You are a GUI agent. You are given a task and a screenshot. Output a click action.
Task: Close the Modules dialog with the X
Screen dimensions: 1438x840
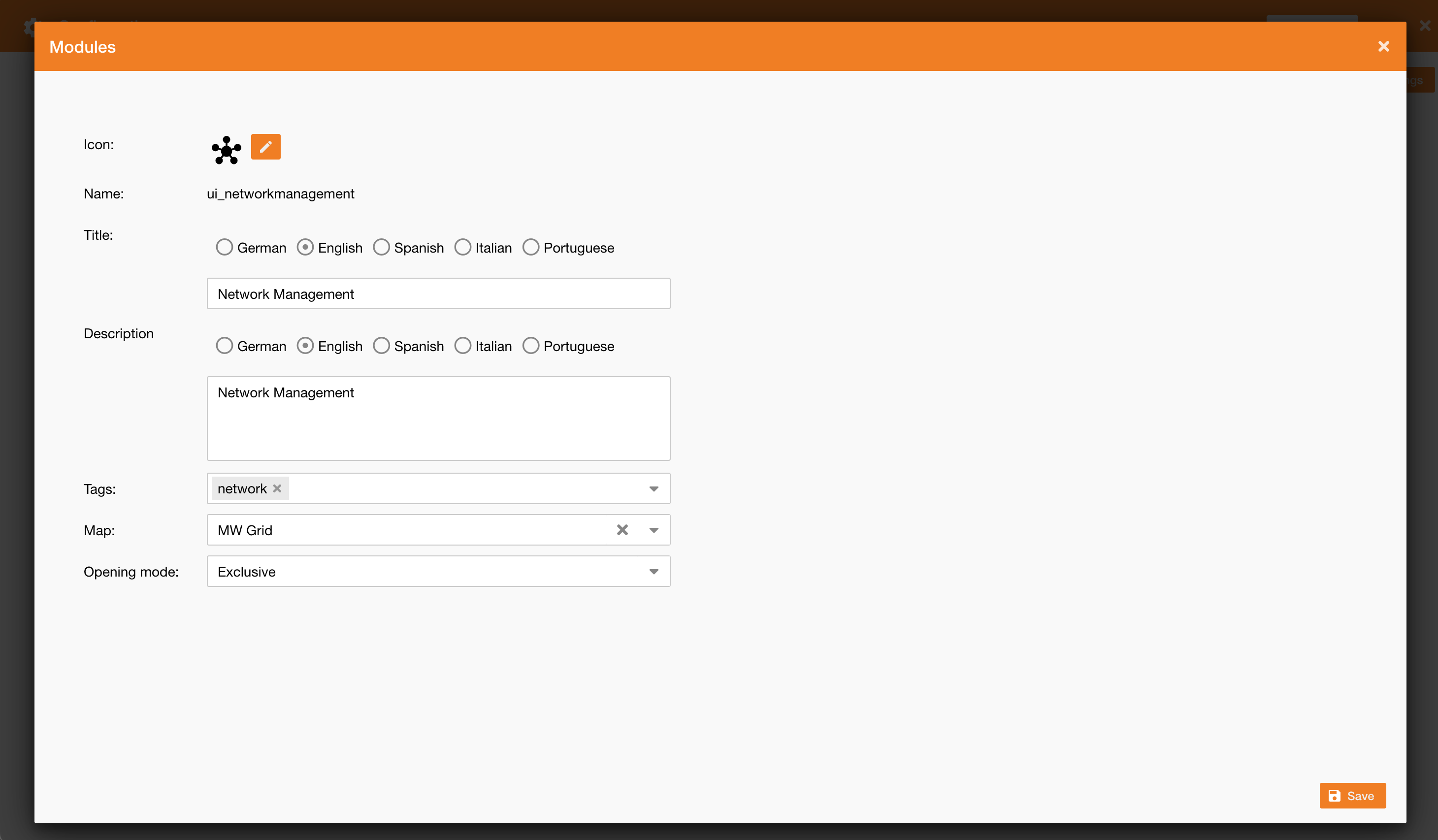(x=1383, y=46)
